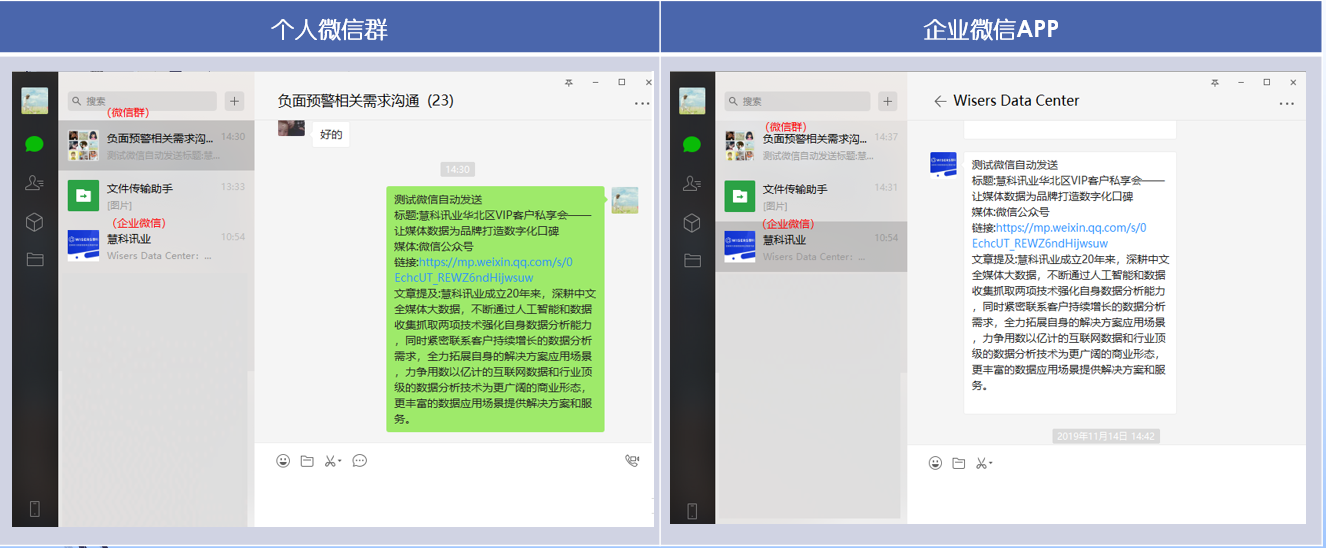Pin left WeChat window using pin icon
This screenshot has height=548, width=1326.
coord(569,82)
